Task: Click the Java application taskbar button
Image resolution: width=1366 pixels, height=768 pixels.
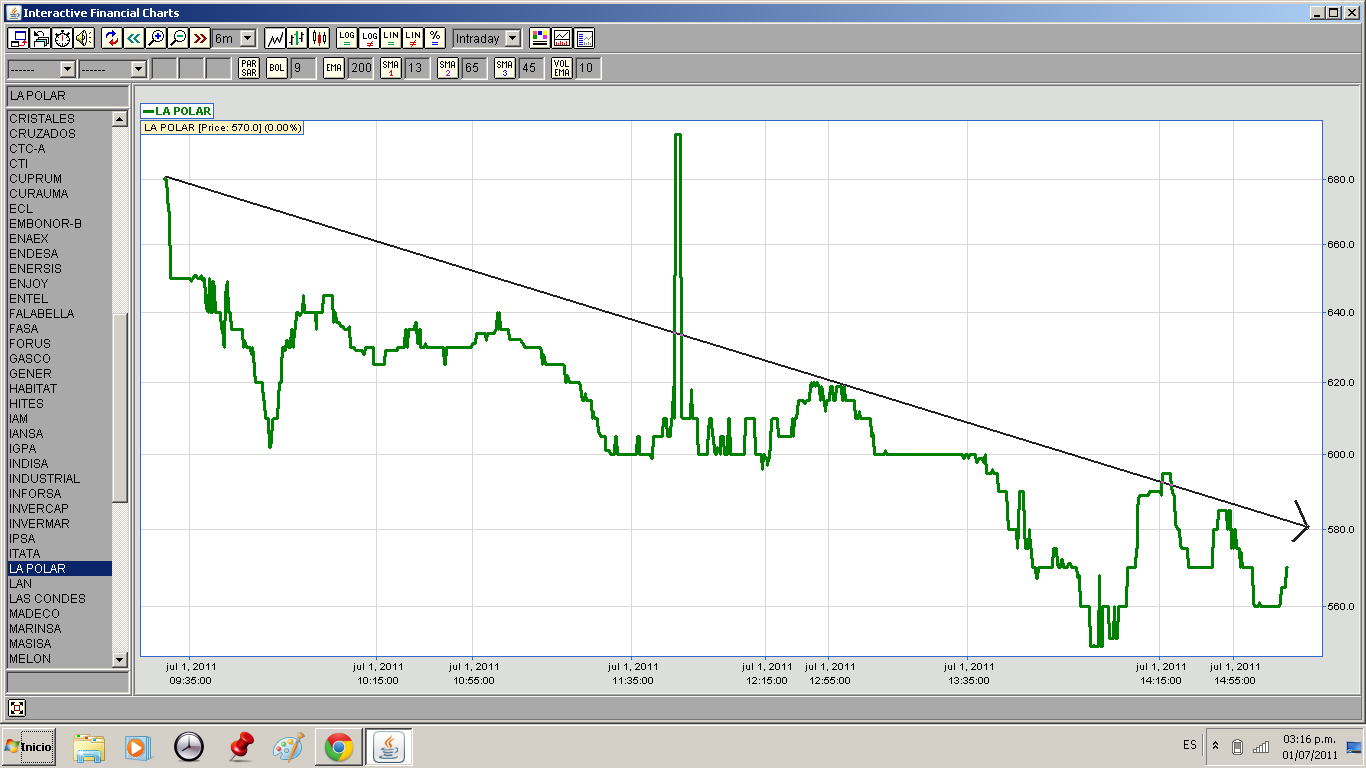Action: (388, 747)
